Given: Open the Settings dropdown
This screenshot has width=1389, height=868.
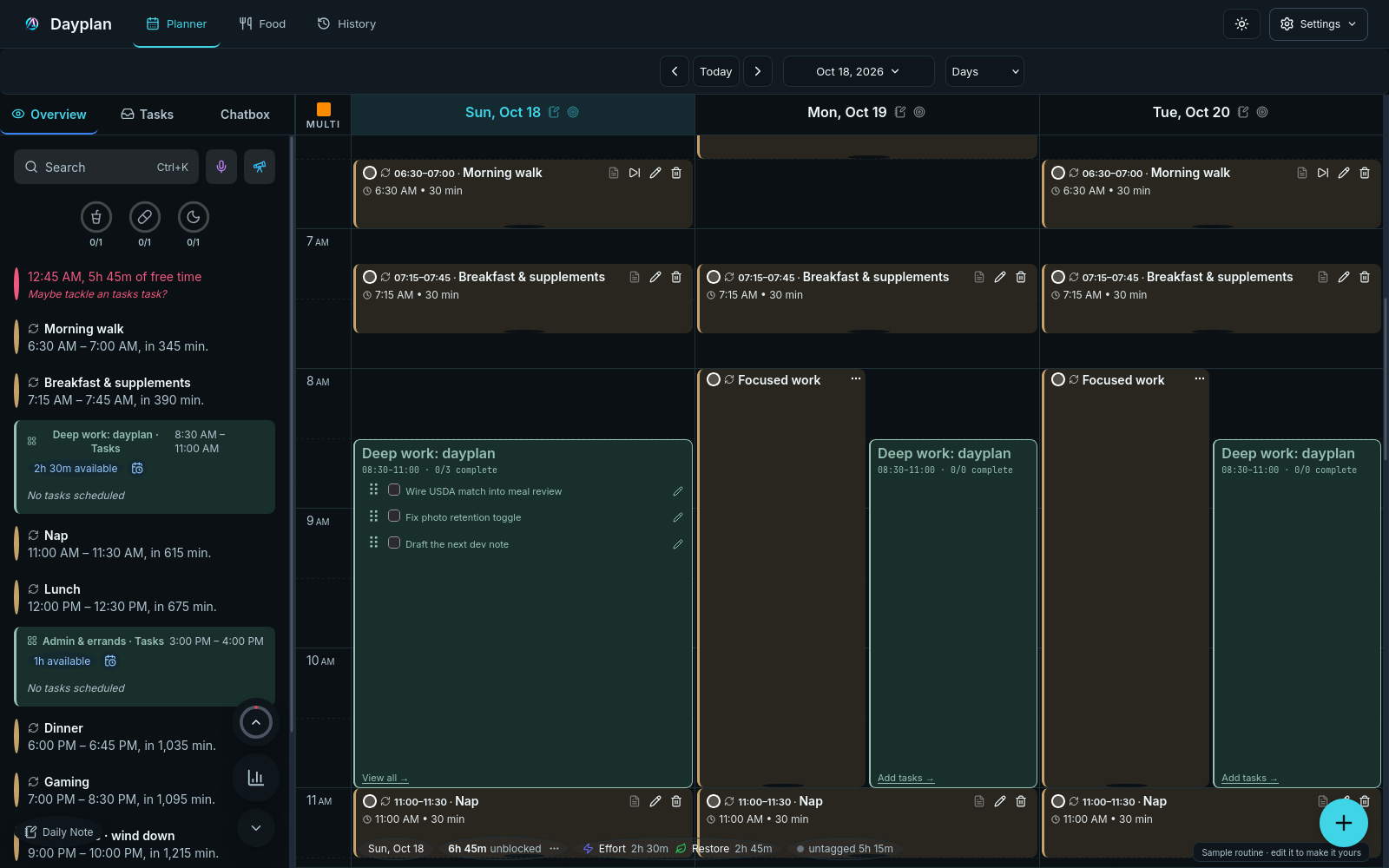Looking at the screenshot, I should coord(1318,24).
